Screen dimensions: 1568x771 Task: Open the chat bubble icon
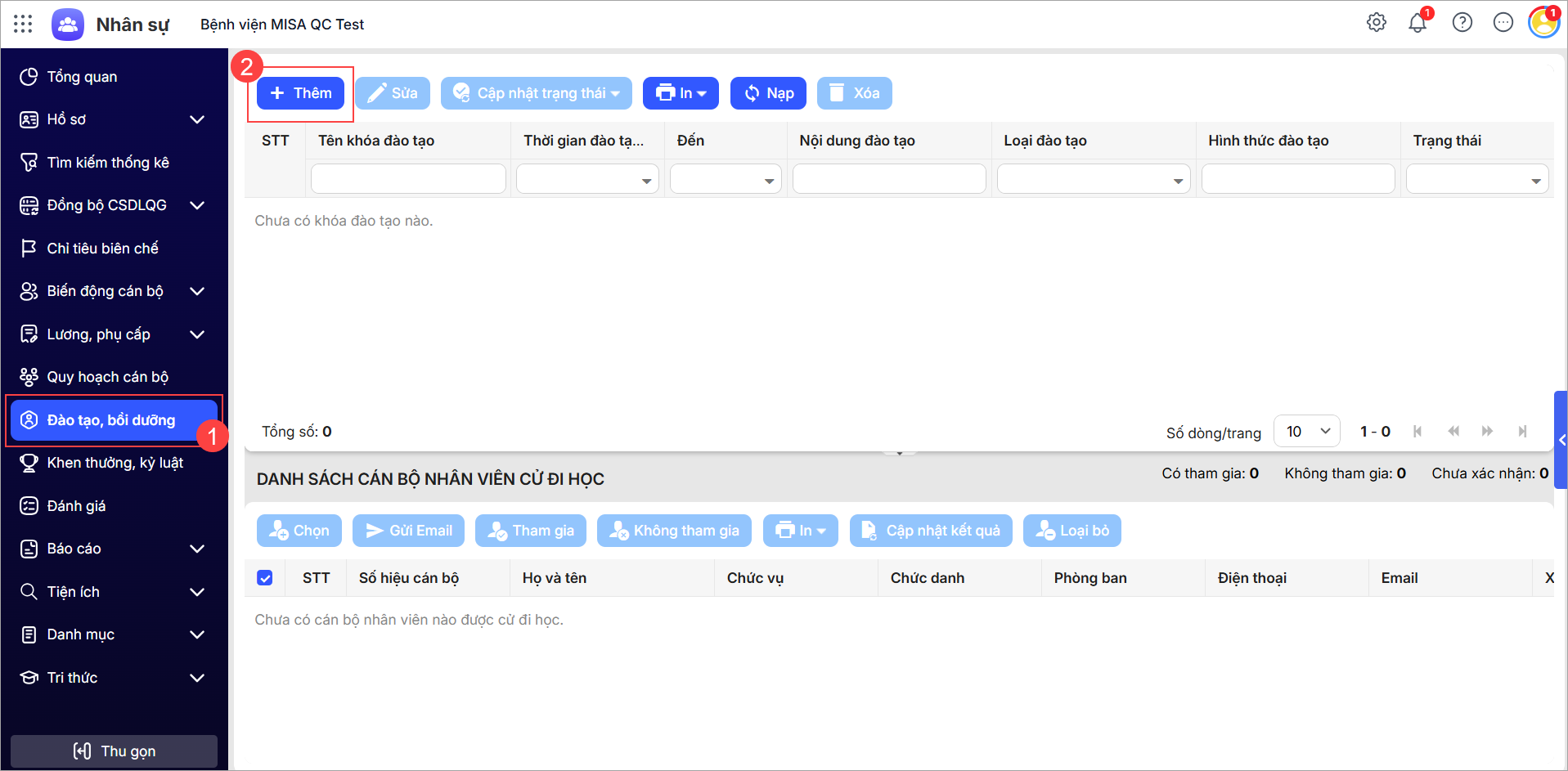tap(1503, 23)
